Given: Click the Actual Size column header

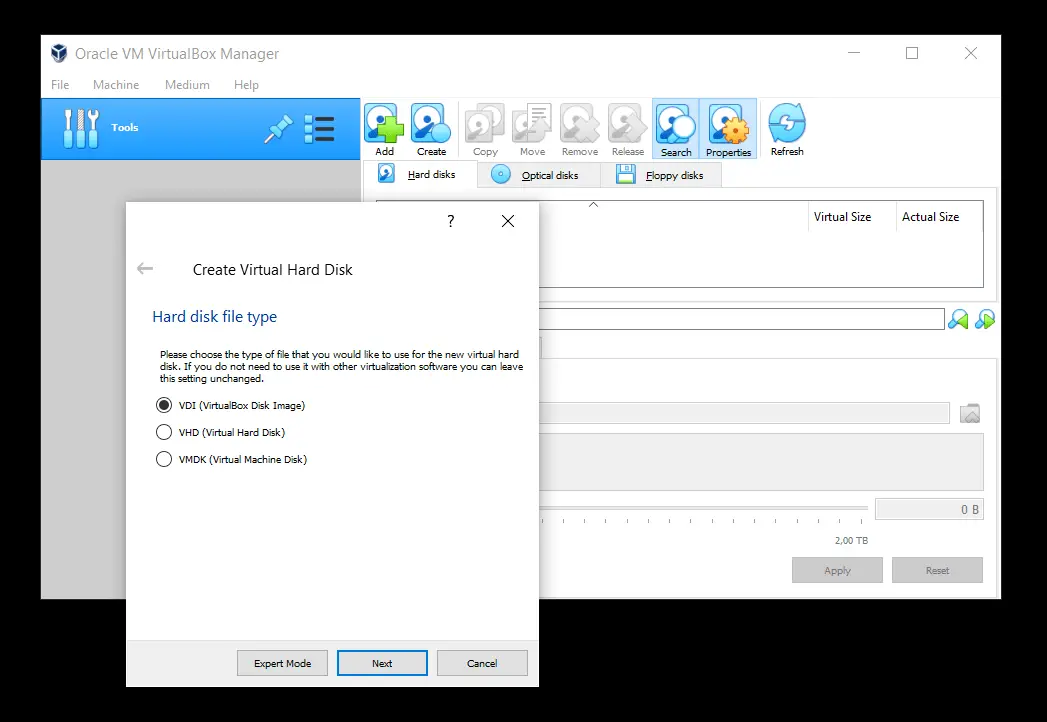Looking at the screenshot, I should click(930, 216).
